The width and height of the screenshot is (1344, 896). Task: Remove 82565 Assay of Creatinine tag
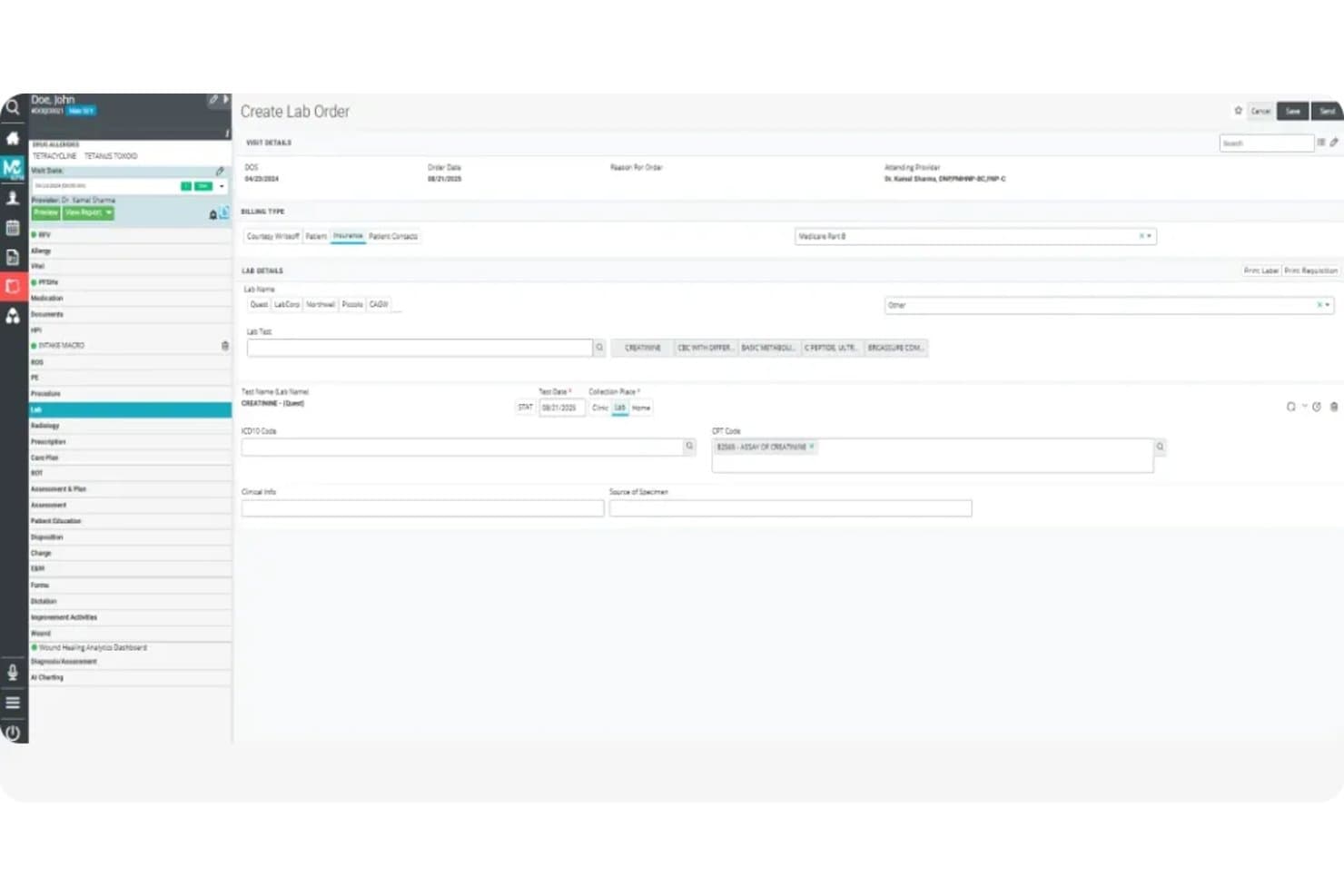812,447
